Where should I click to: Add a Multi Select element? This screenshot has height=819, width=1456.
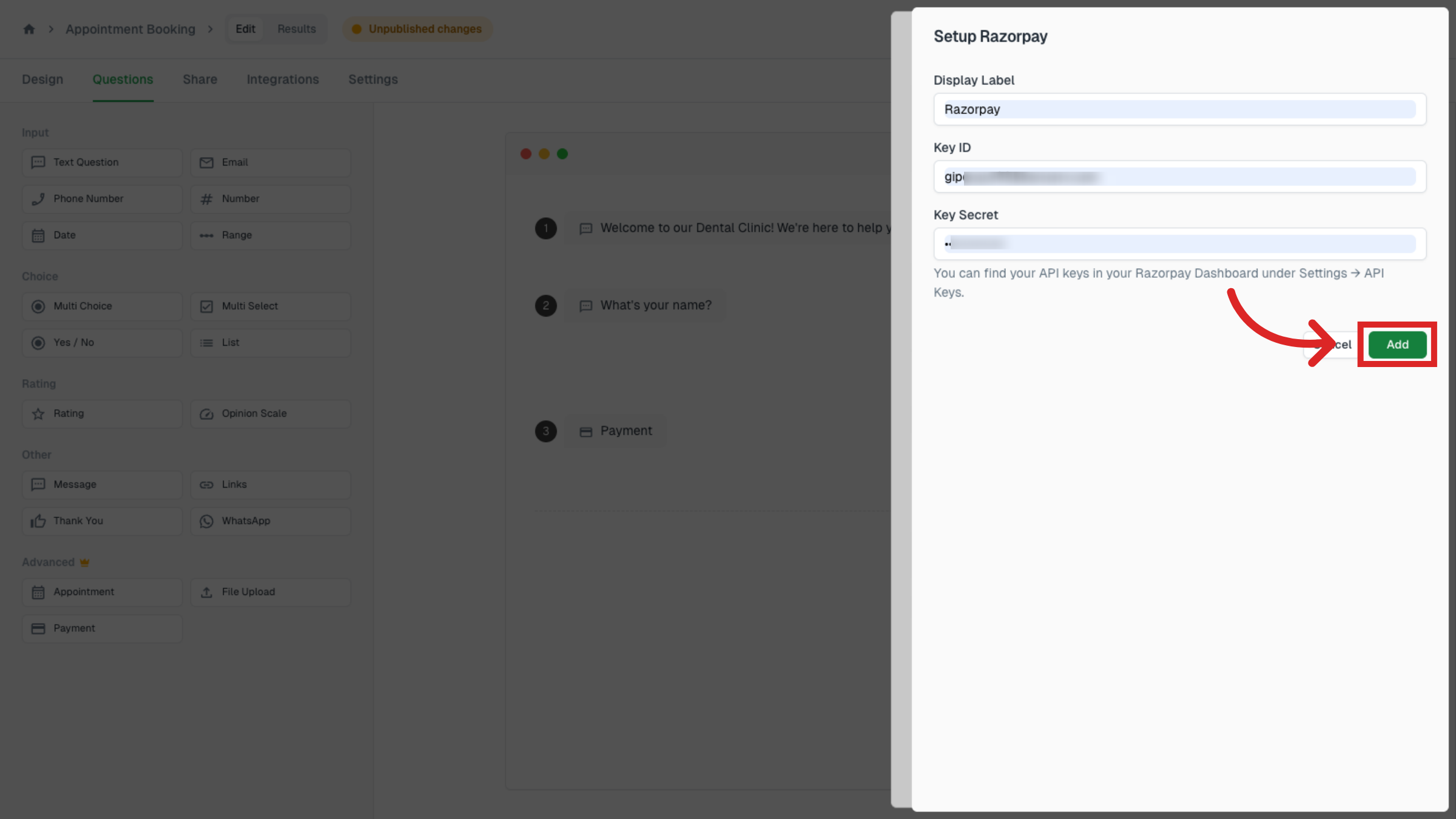pyautogui.click(x=271, y=306)
